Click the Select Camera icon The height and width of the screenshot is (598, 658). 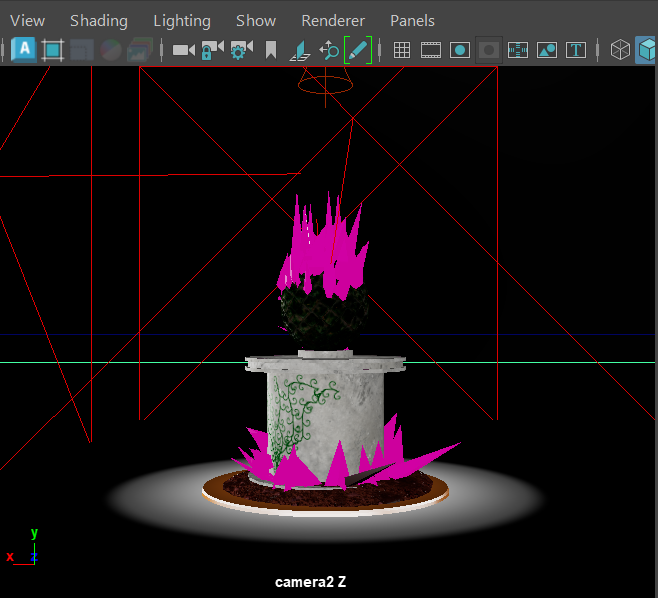[182, 49]
